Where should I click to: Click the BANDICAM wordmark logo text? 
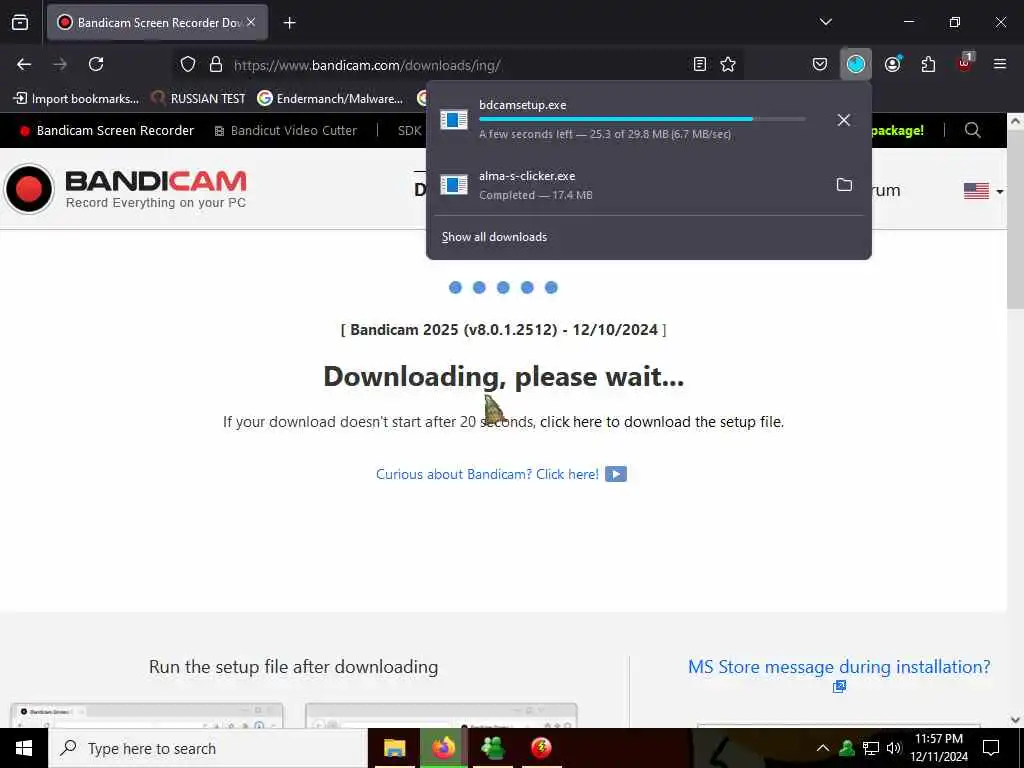point(156,181)
